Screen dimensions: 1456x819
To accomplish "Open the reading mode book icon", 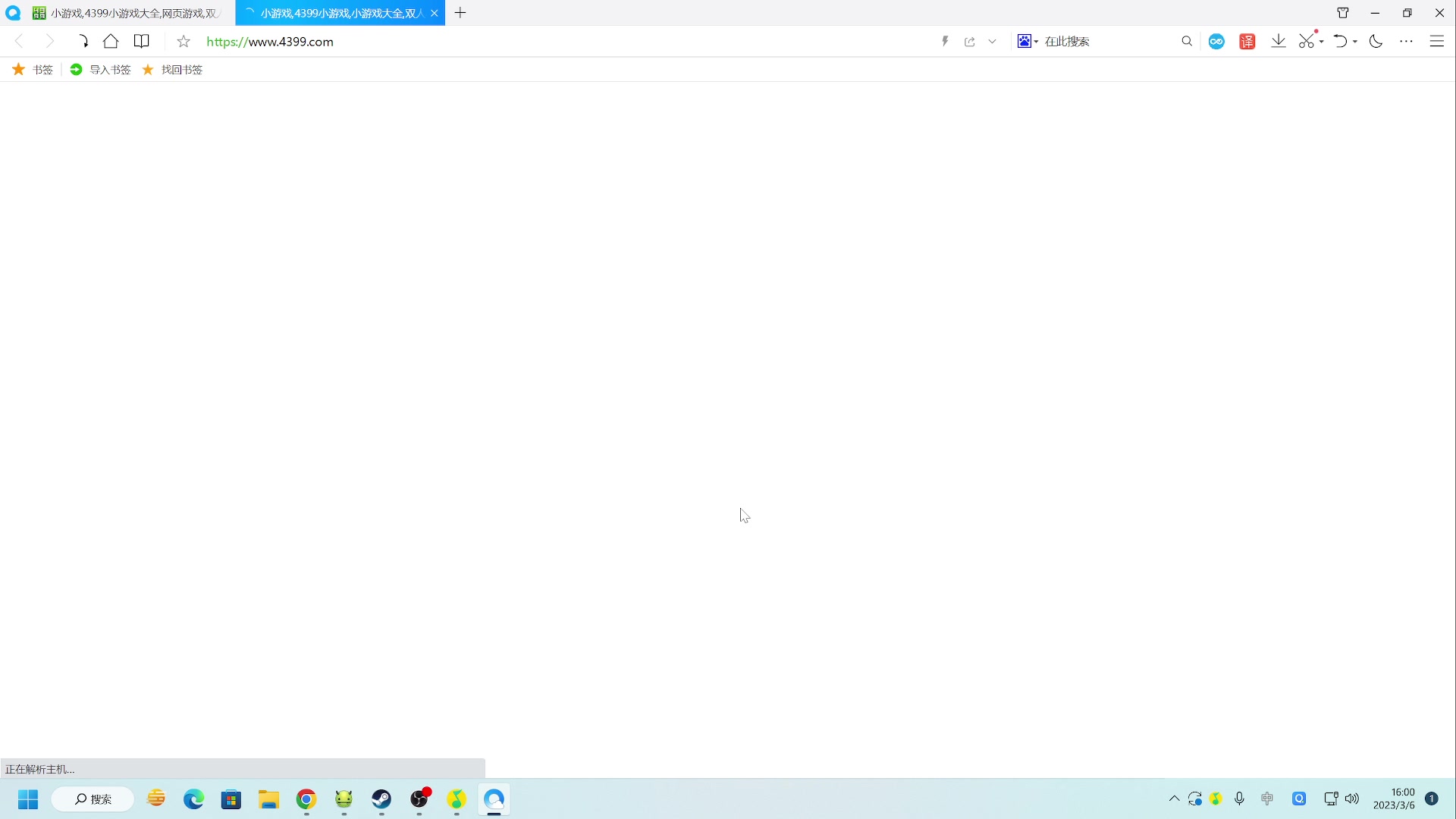I will point(142,42).
